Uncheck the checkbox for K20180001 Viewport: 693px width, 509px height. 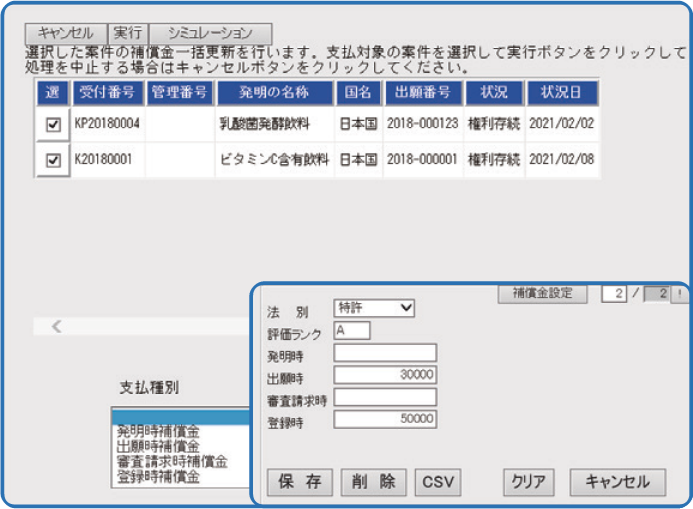pos(53,160)
